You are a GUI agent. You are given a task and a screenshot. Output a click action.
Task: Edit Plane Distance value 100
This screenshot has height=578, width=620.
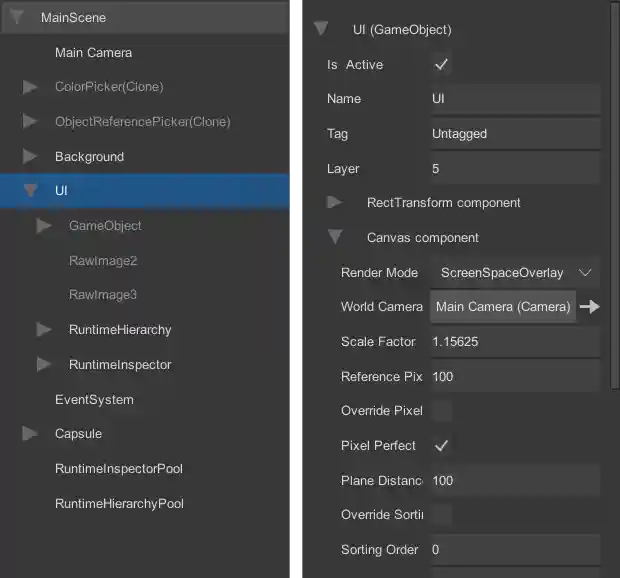coord(516,480)
